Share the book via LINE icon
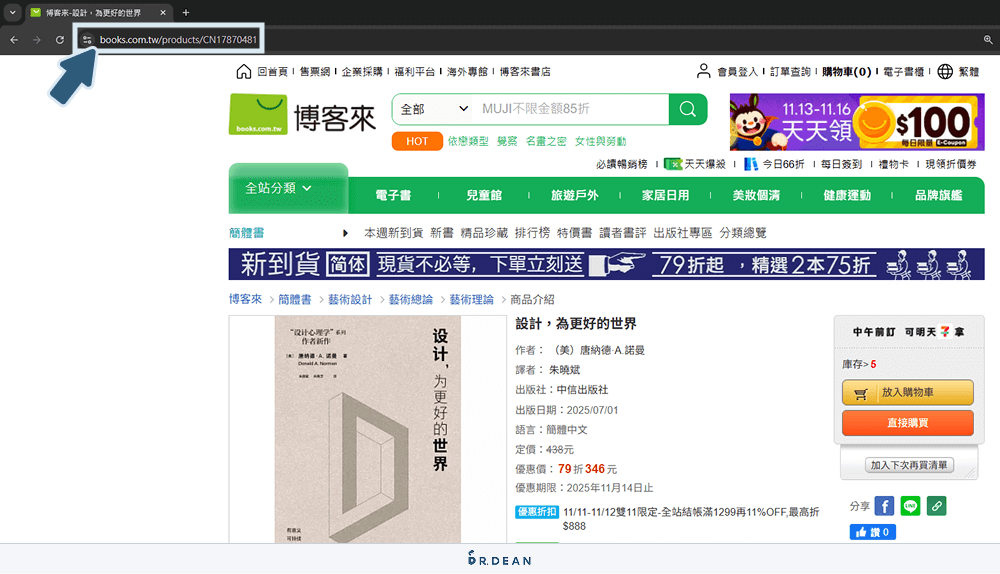This screenshot has height=574, width=1000. coord(910,506)
